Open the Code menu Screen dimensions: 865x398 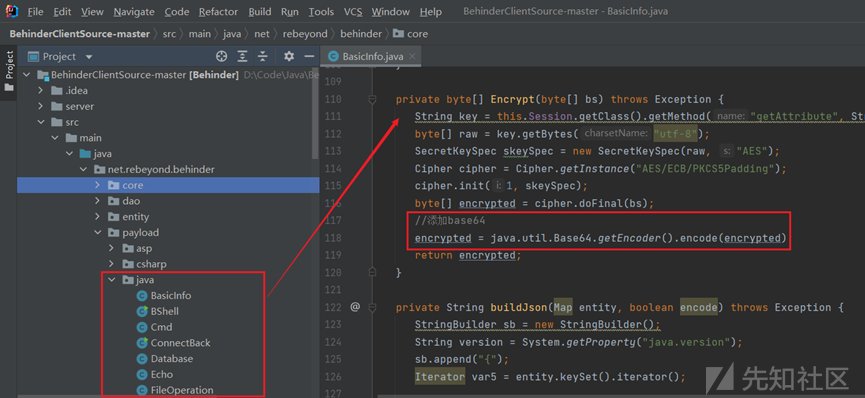(177, 12)
